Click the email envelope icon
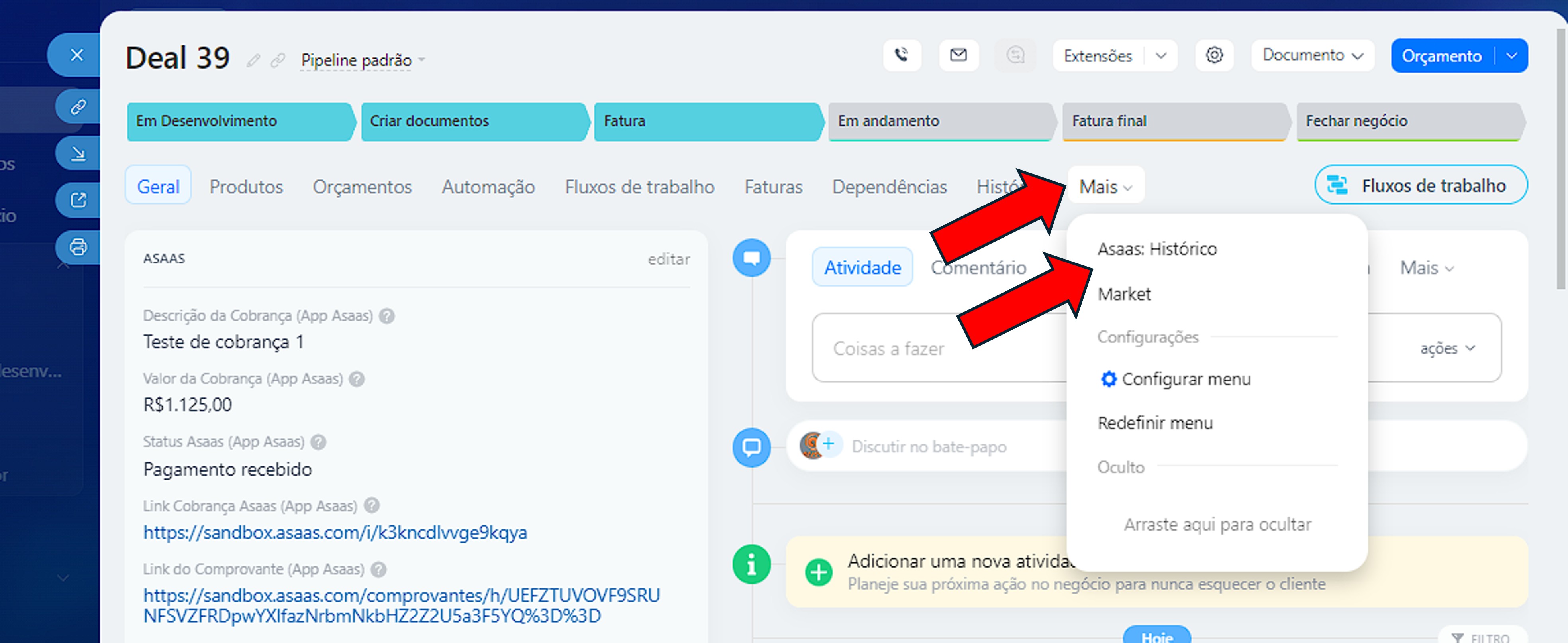Viewport: 1568px width, 643px height. [x=958, y=55]
